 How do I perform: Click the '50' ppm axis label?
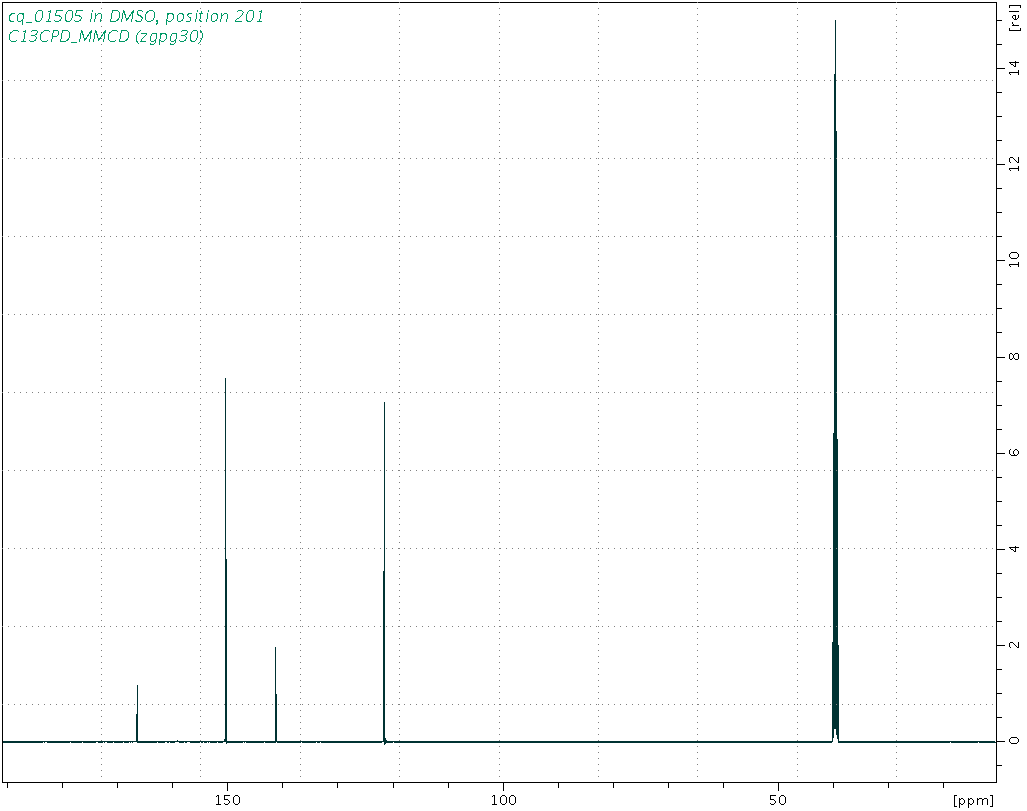[x=778, y=800]
